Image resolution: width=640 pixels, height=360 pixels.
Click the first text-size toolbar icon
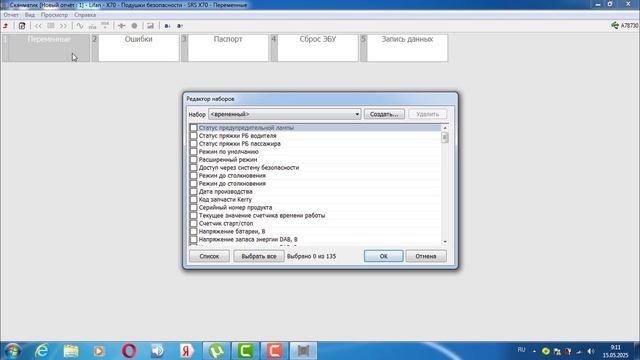tap(167, 26)
